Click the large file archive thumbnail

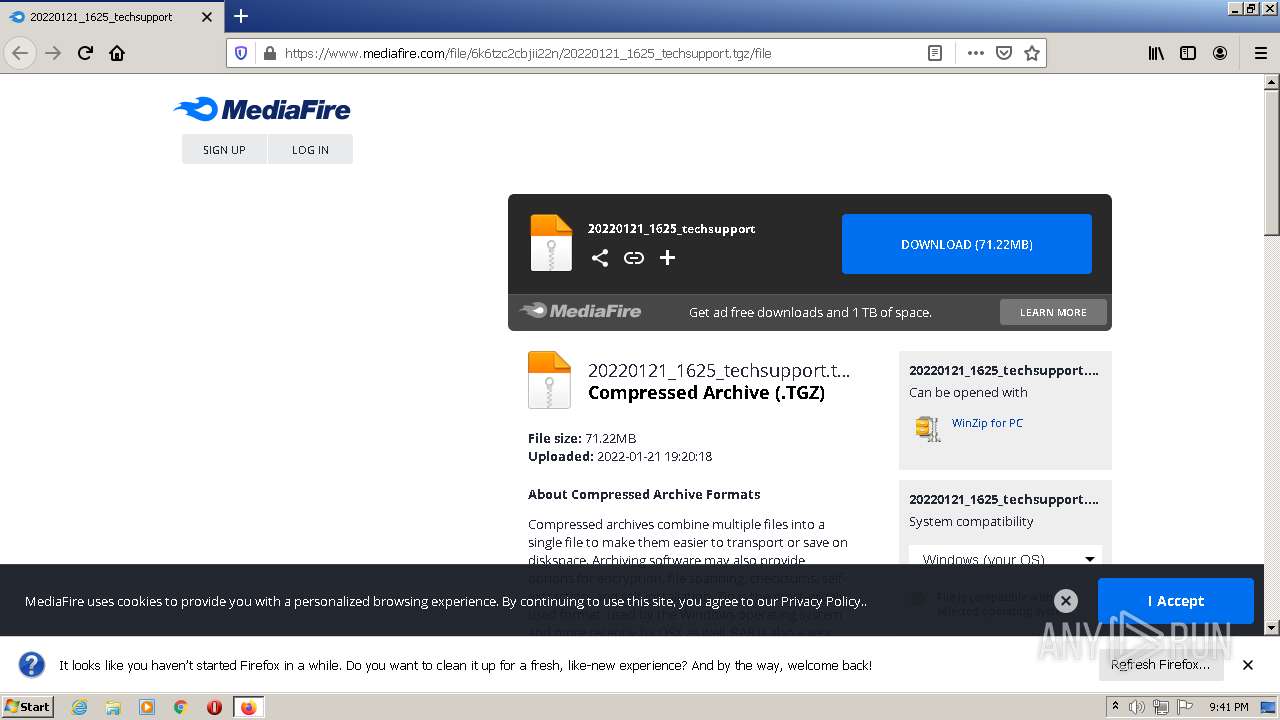pyautogui.click(x=550, y=379)
